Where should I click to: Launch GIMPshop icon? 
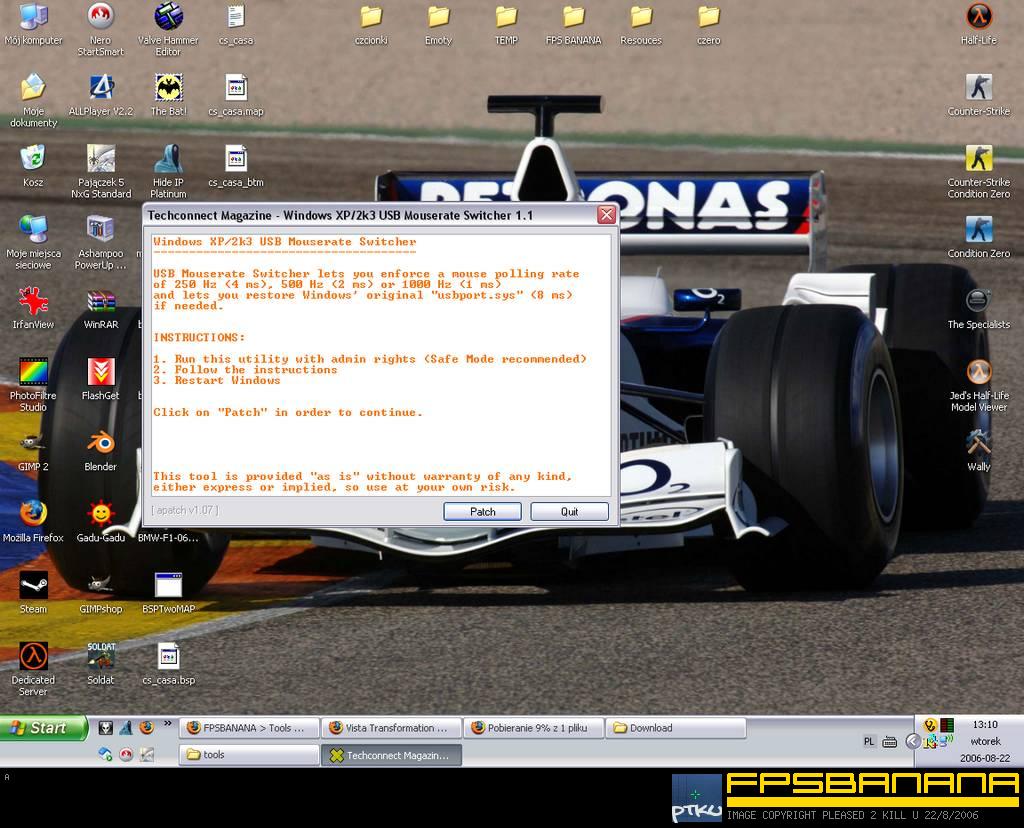(101, 592)
